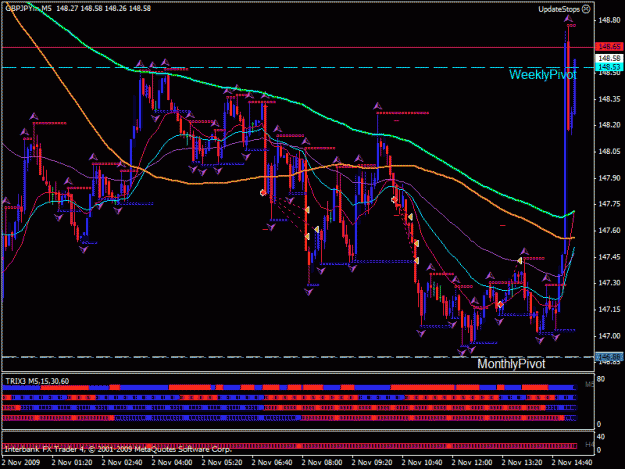Viewport: 625px width, 469px height.
Task: Click the 147.00 price scale label
Action: coord(609,336)
